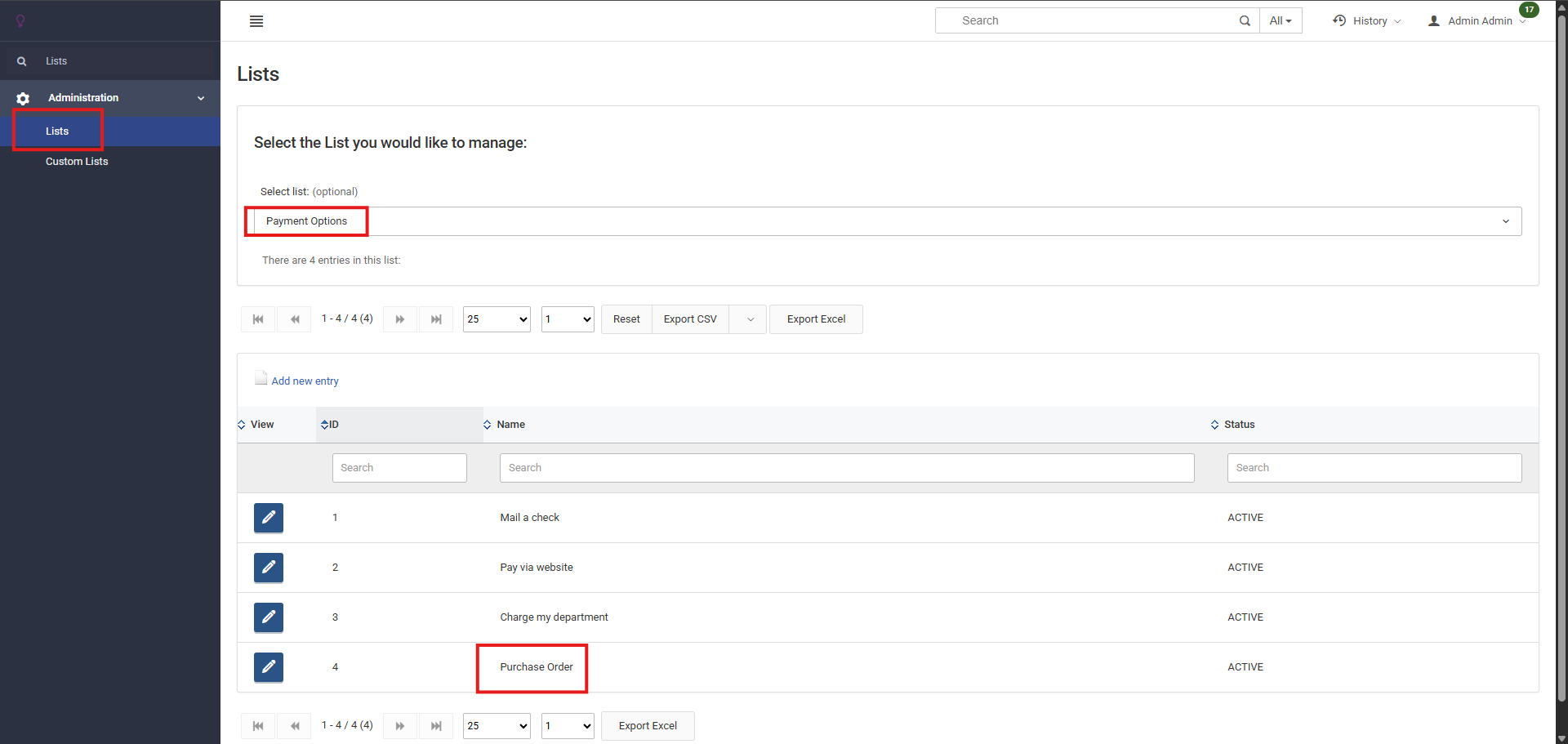Click the logo icon in sidebar header
Image resolution: width=1568 pixels, height=744 pixels.
point(20,20)
